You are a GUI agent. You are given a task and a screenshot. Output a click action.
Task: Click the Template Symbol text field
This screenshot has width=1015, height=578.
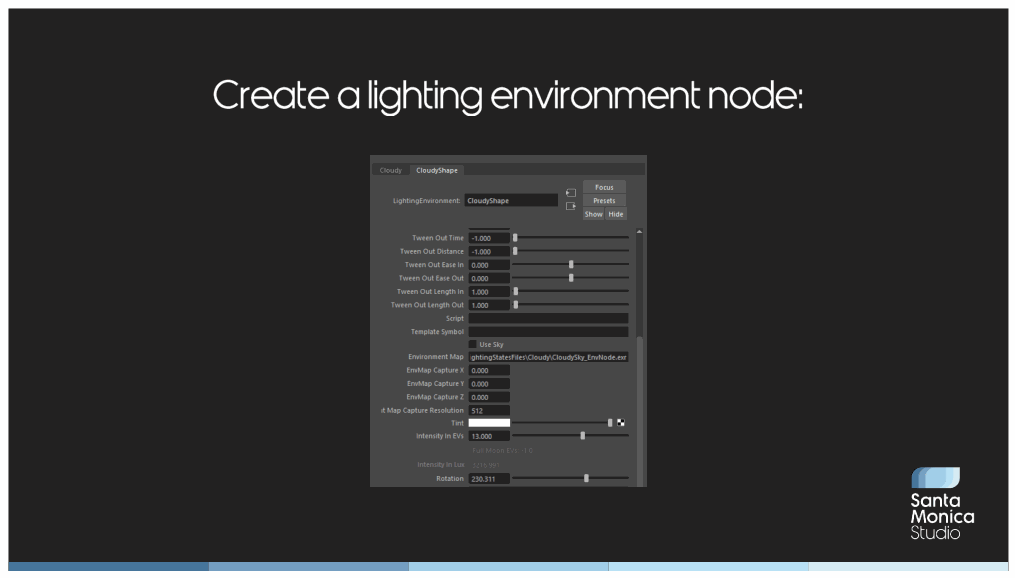(x=548, y=331)
